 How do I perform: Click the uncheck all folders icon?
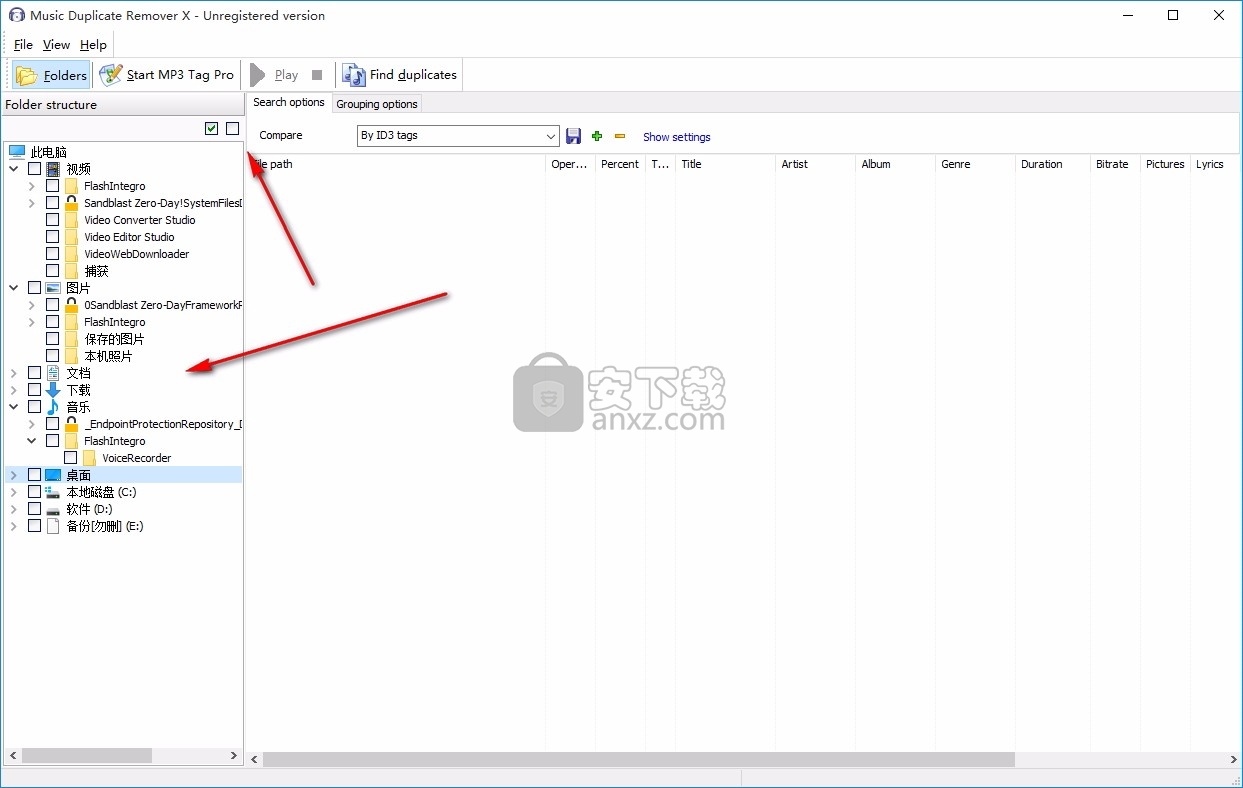coord(232,128)
